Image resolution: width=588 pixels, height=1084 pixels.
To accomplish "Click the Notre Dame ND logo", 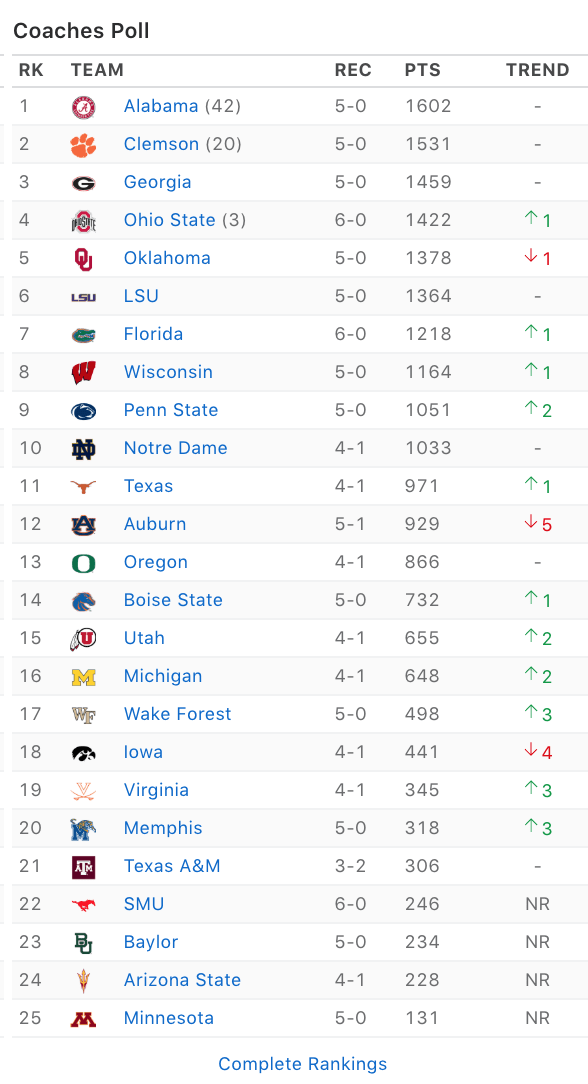I will point(84,449).
